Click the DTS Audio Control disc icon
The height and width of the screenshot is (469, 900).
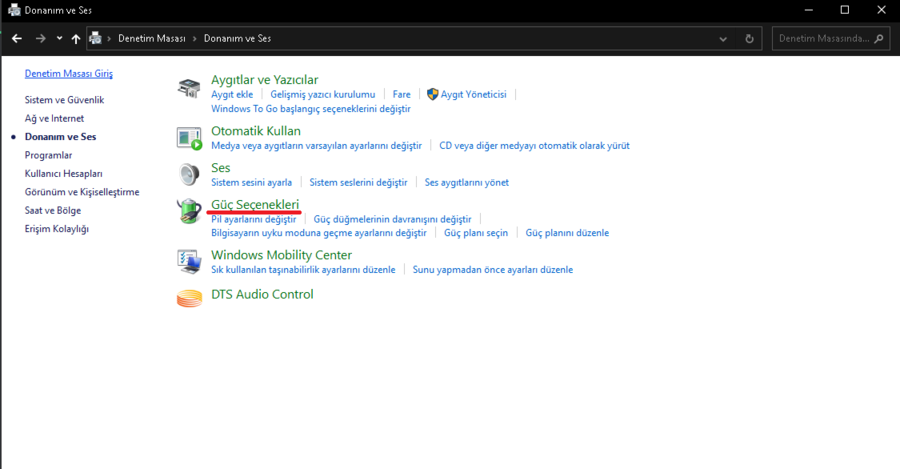(189, 298)
